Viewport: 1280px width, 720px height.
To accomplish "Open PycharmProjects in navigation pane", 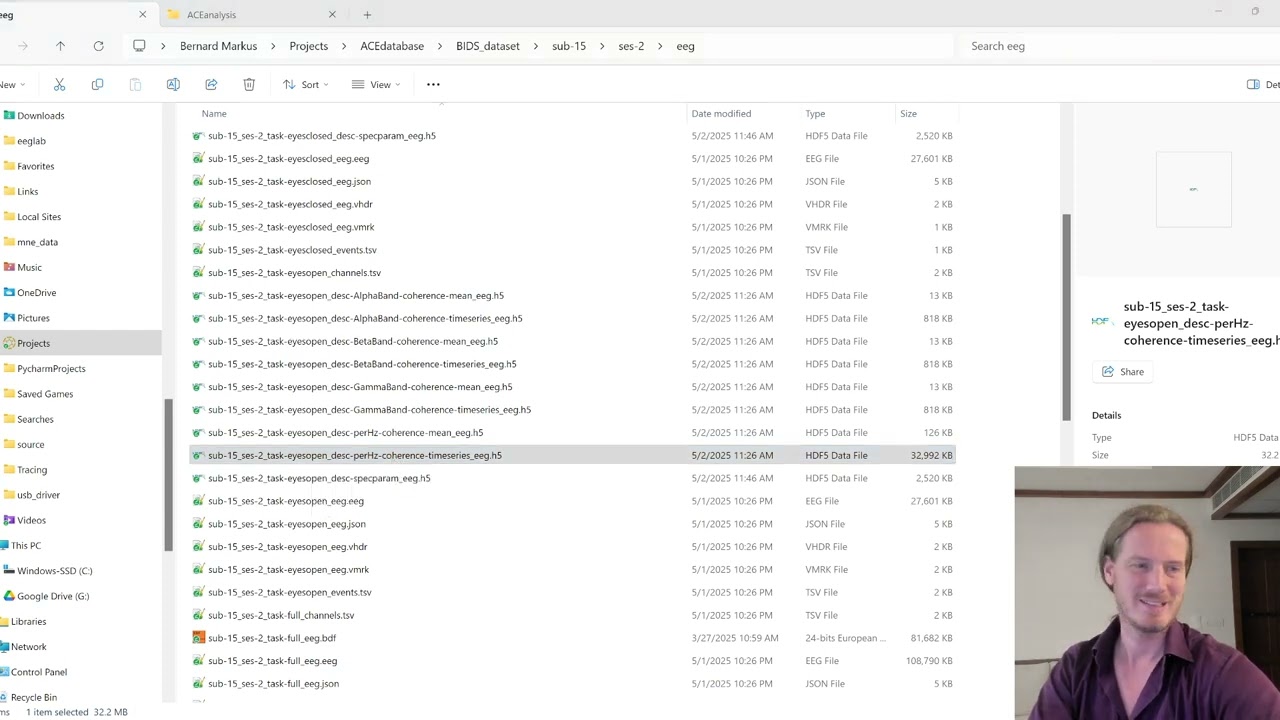I will coord(51,369).
